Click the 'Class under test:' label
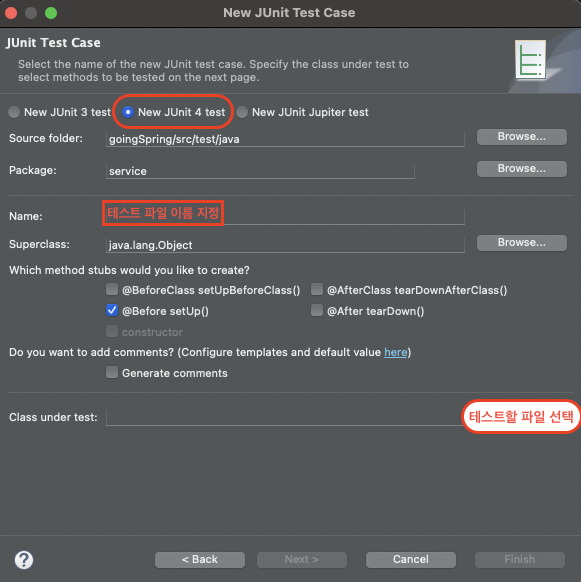This screenshot has height=582, width=581. [53, 418]
